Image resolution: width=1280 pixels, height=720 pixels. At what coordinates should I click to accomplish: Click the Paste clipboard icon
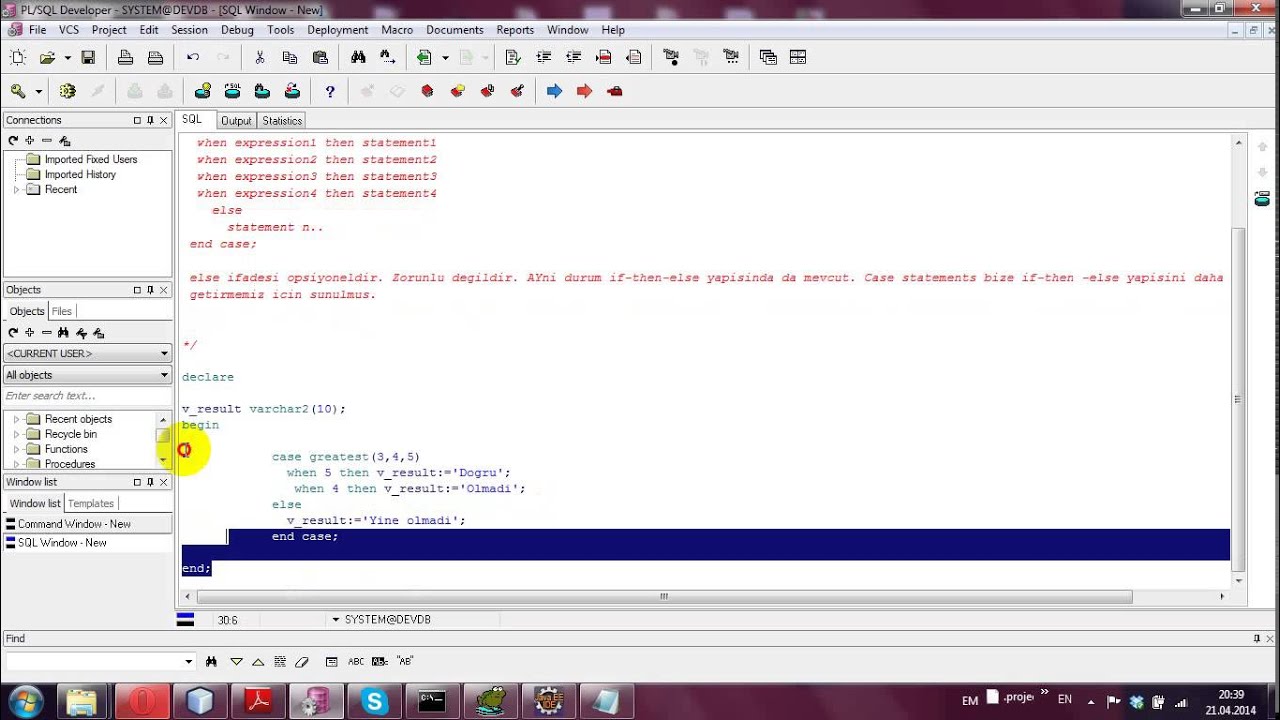(x=320, y=58)
